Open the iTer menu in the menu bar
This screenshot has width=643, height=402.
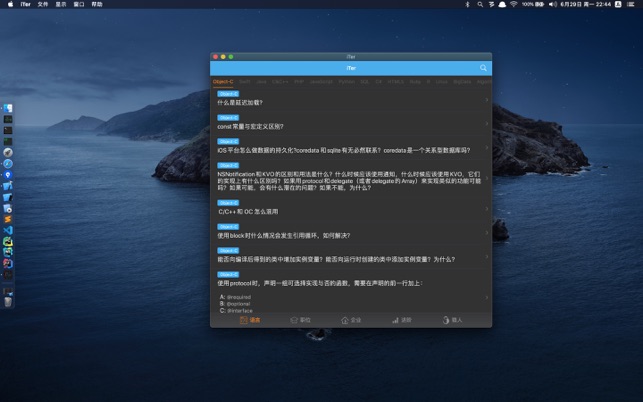point(25,4)
